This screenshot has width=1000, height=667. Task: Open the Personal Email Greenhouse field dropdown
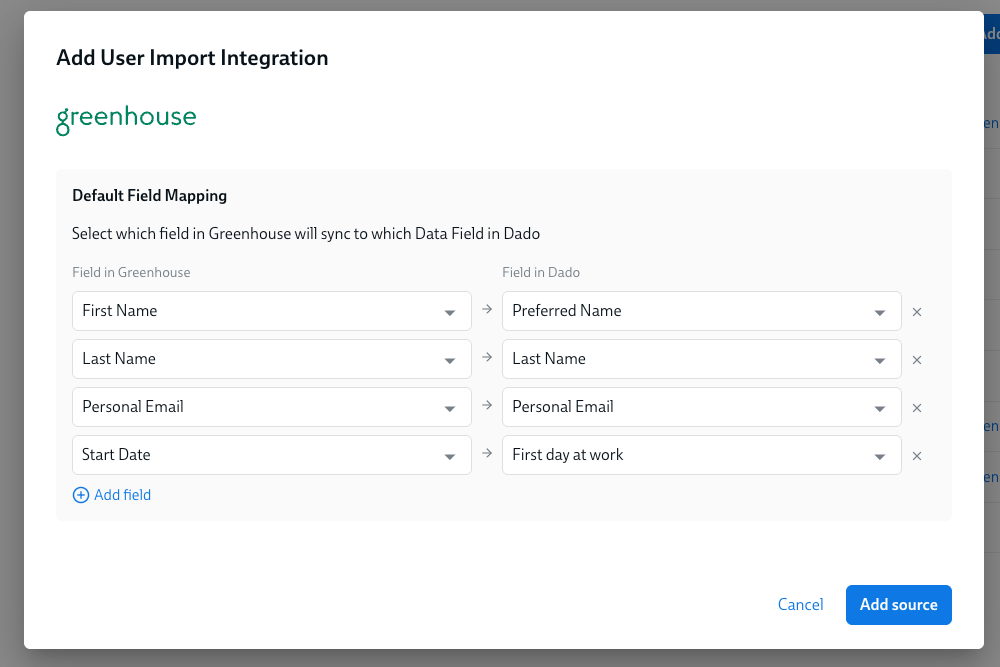pyautogui.click(x=272, y=407)
